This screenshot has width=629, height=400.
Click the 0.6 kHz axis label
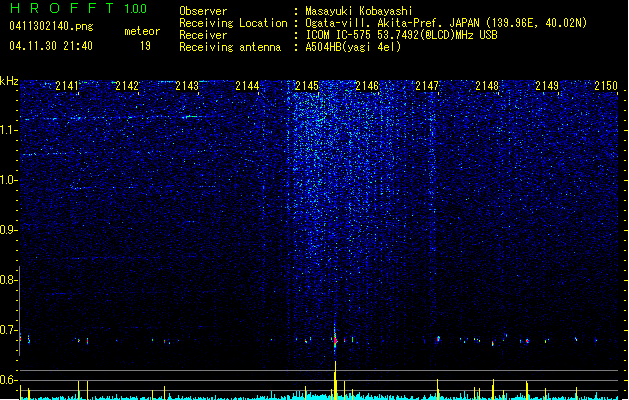(x=9, y=380)
